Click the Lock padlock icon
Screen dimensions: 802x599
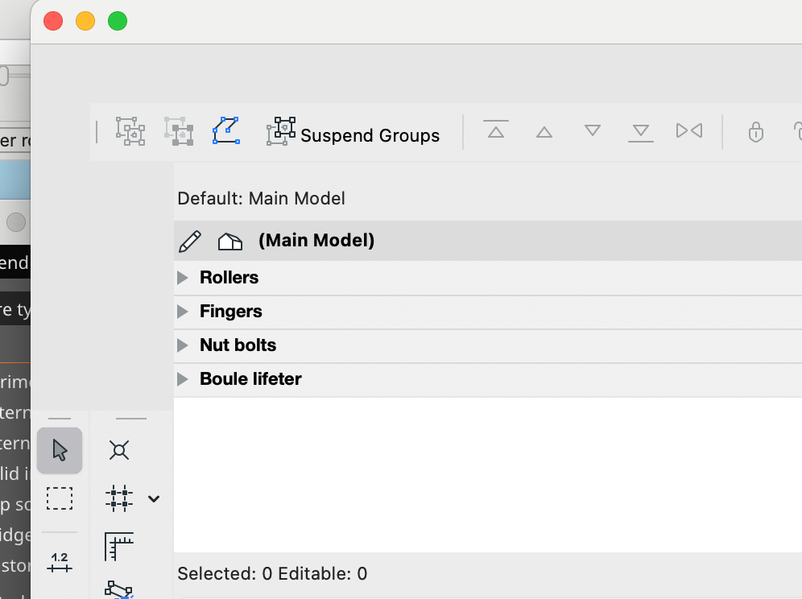(756, 132)
